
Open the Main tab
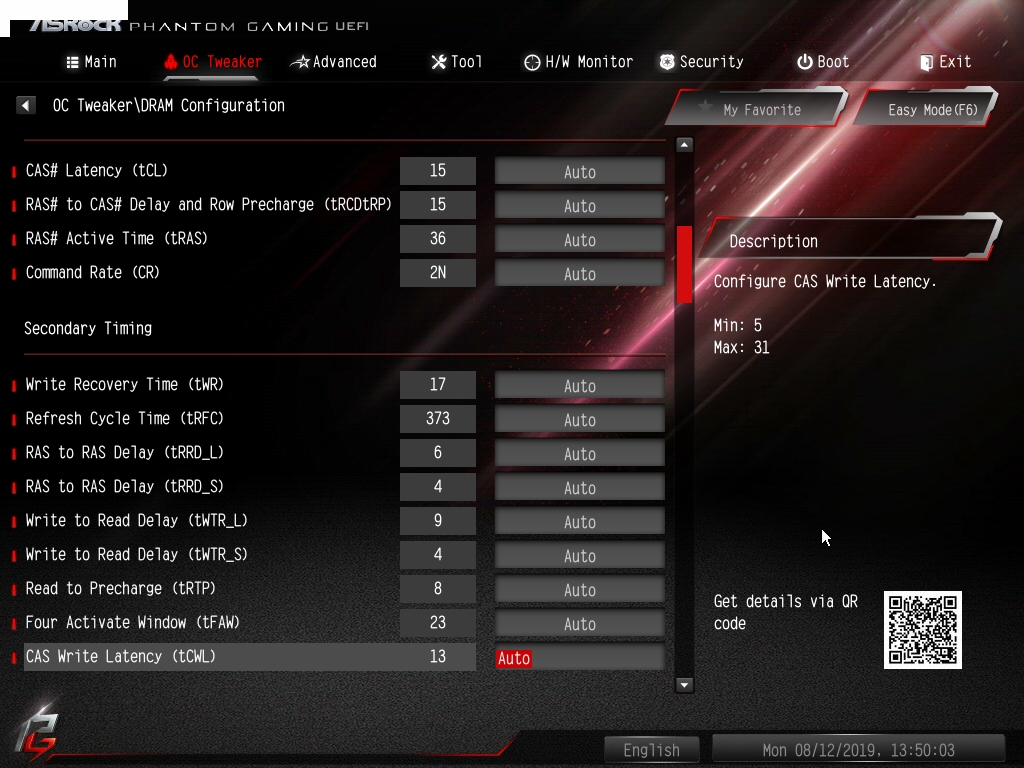pos(91,62)
